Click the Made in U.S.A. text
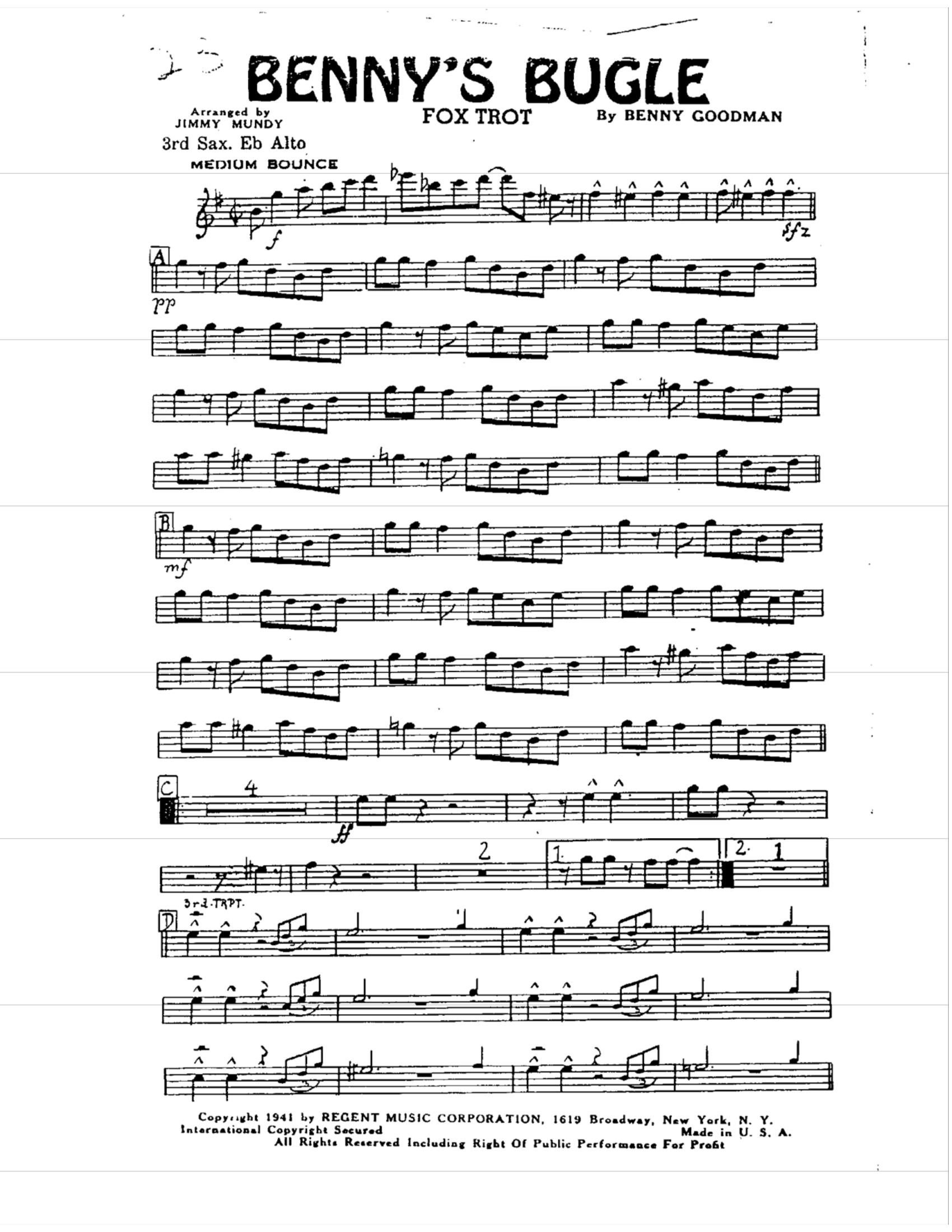 (x=736, y=1131)
